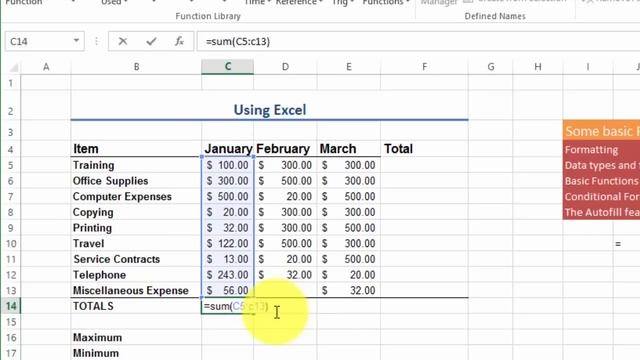Open the Name Box dropdown arrow

pos(76,41)
